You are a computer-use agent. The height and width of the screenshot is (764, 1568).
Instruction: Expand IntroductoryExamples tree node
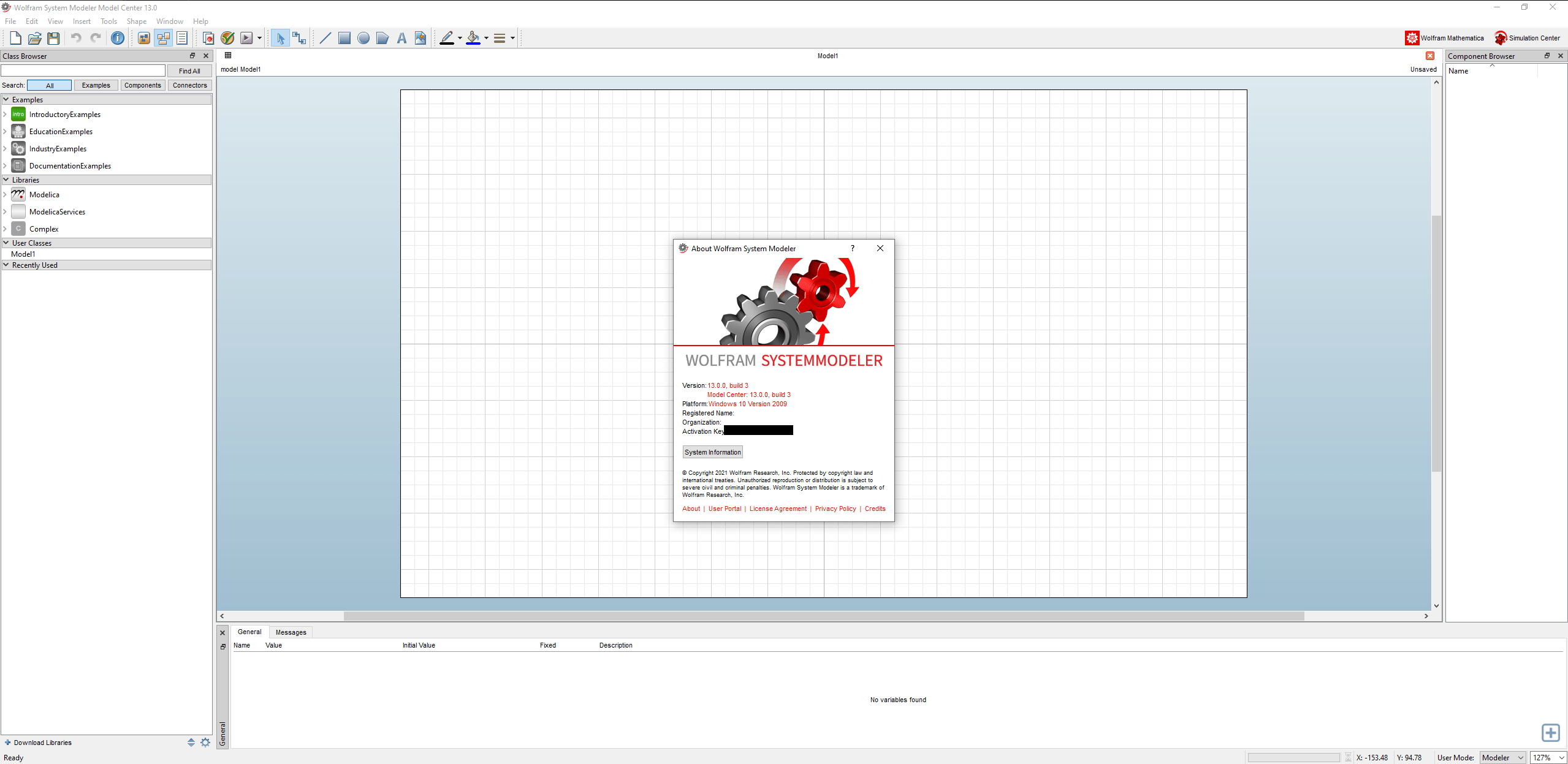click(x=5, y=114)
